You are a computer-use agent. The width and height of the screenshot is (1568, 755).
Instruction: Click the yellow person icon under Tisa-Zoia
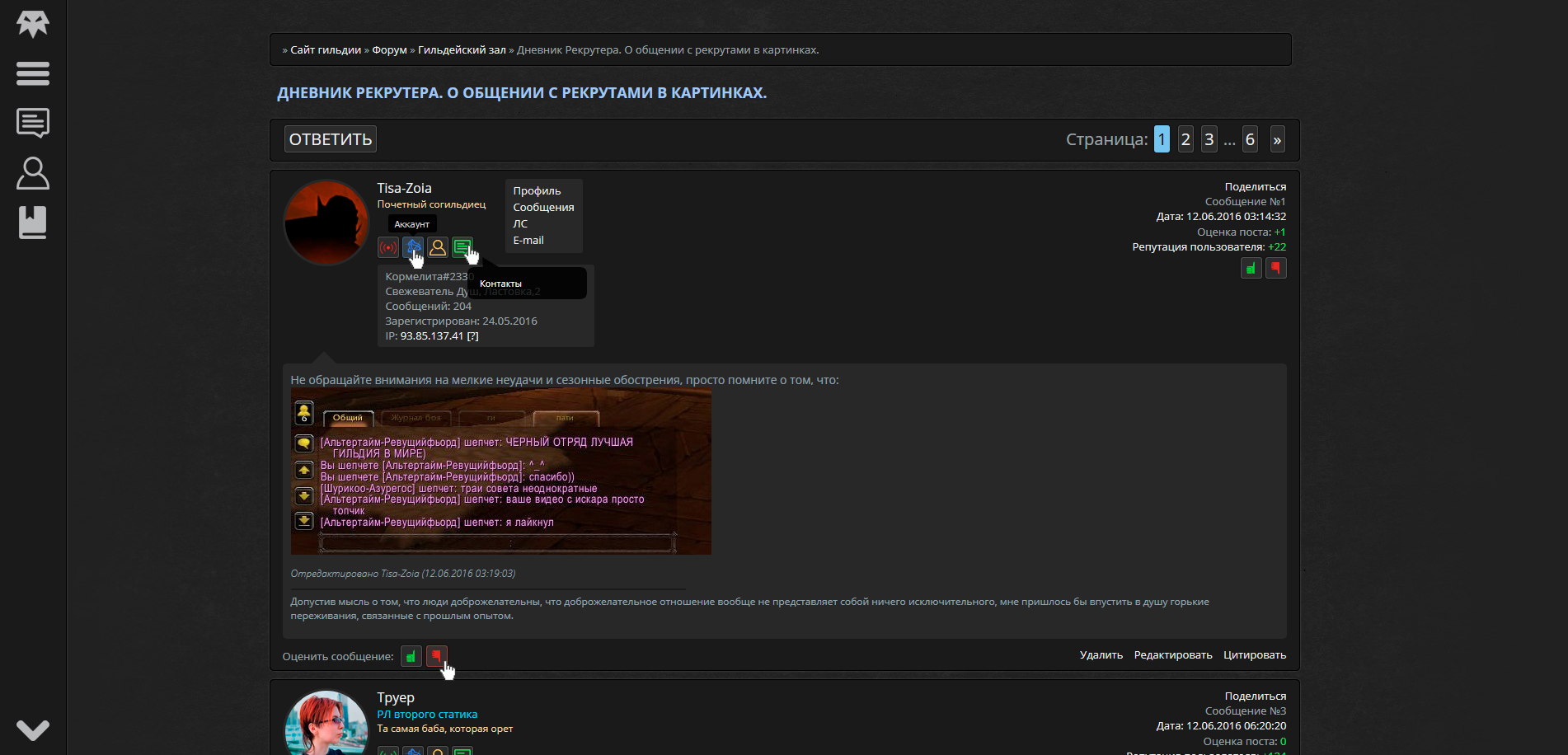pyautogui.click(x=438, y=247)
